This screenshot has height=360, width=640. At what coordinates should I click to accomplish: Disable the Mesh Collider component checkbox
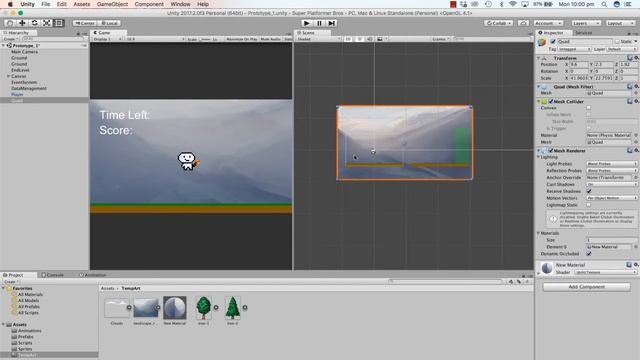551,101
